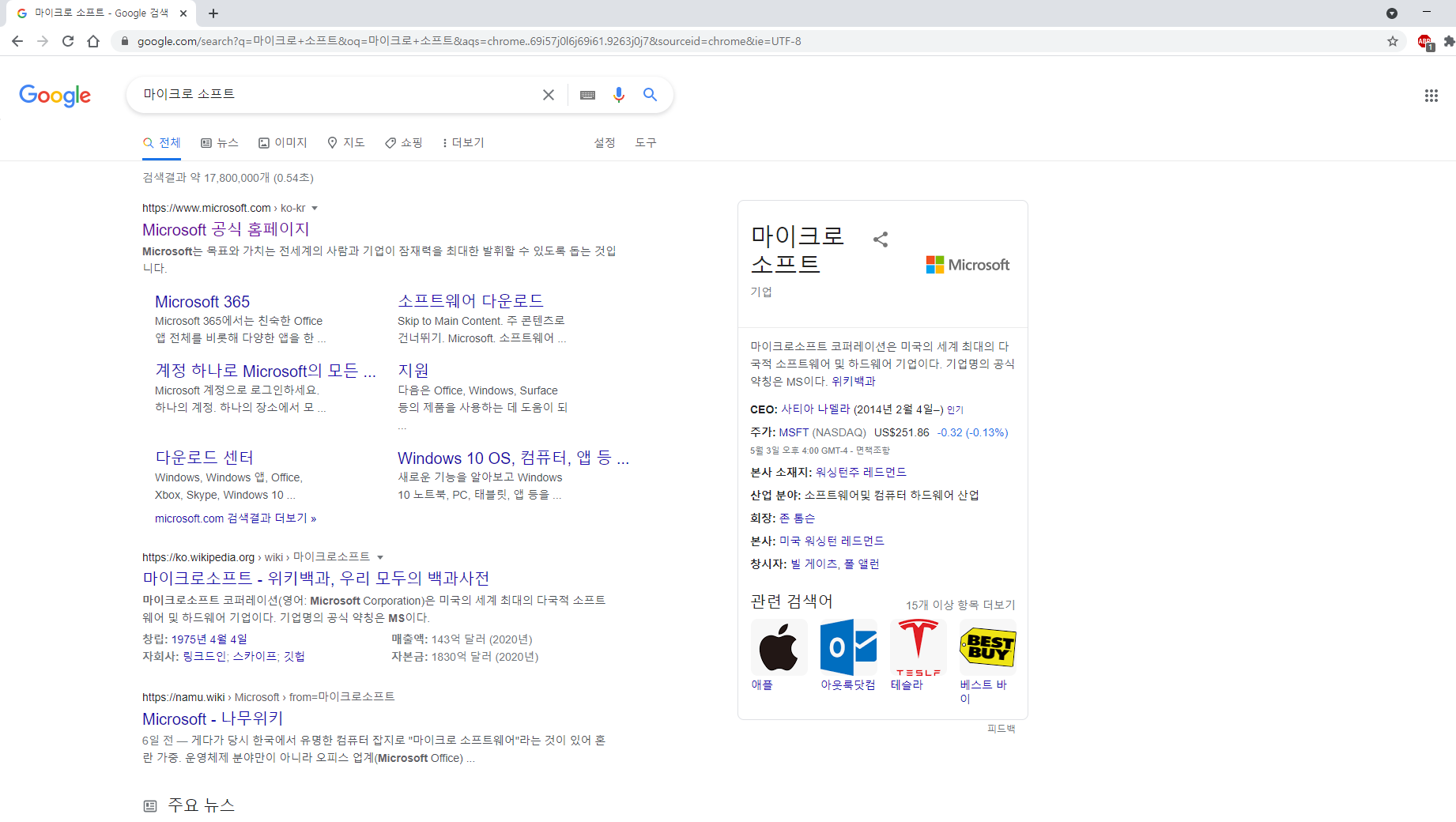Click the CEO 사티아 나델라 link

pos(816,409)
